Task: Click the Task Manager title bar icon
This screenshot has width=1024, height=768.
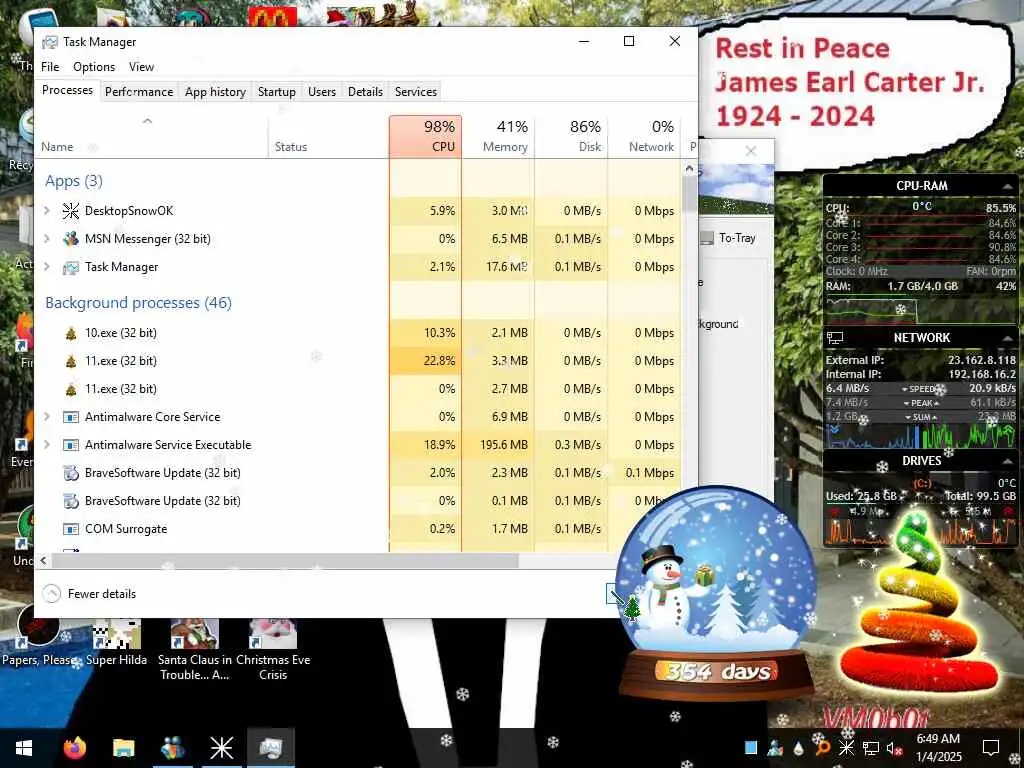Action: tap(50, 42)
